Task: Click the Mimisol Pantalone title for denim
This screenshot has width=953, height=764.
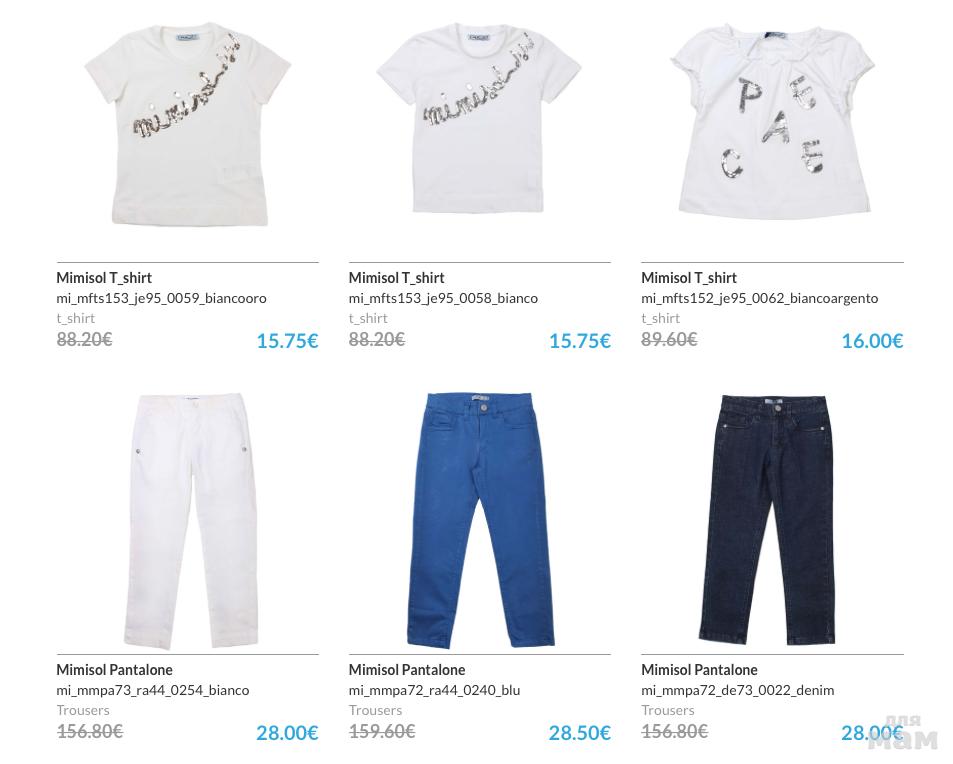Action: 700,670
